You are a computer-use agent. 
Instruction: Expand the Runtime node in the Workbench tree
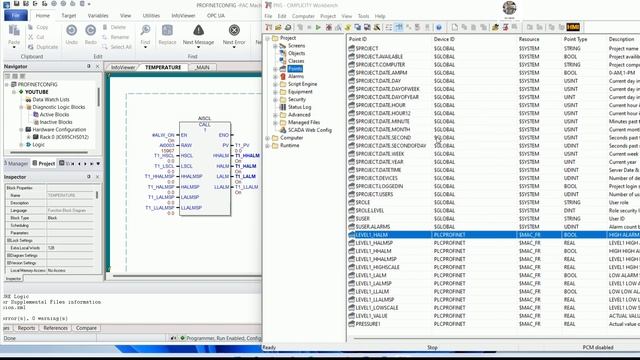268,146
